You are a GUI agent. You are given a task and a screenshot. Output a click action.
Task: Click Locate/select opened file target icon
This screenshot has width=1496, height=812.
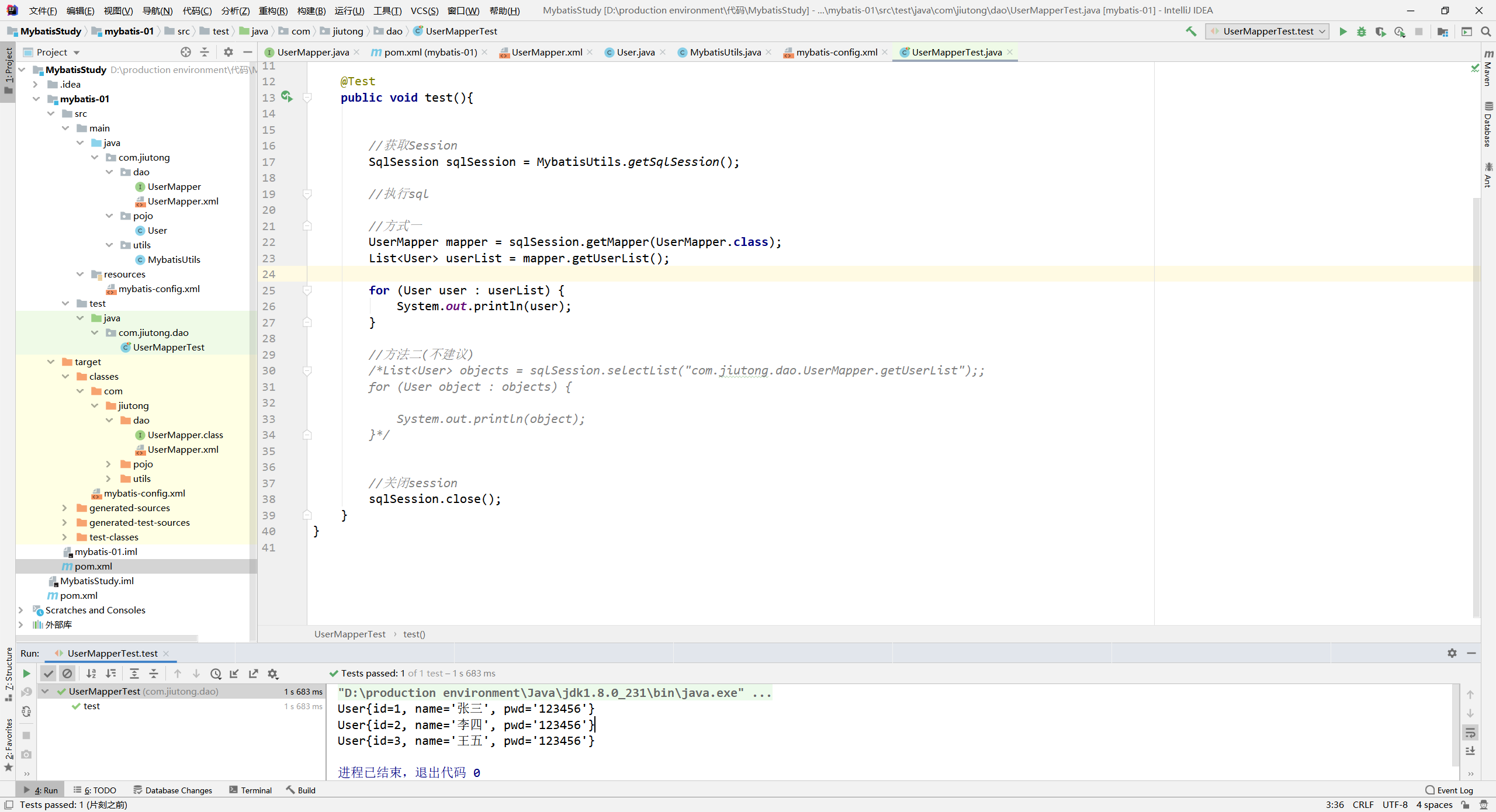[186, 52]
